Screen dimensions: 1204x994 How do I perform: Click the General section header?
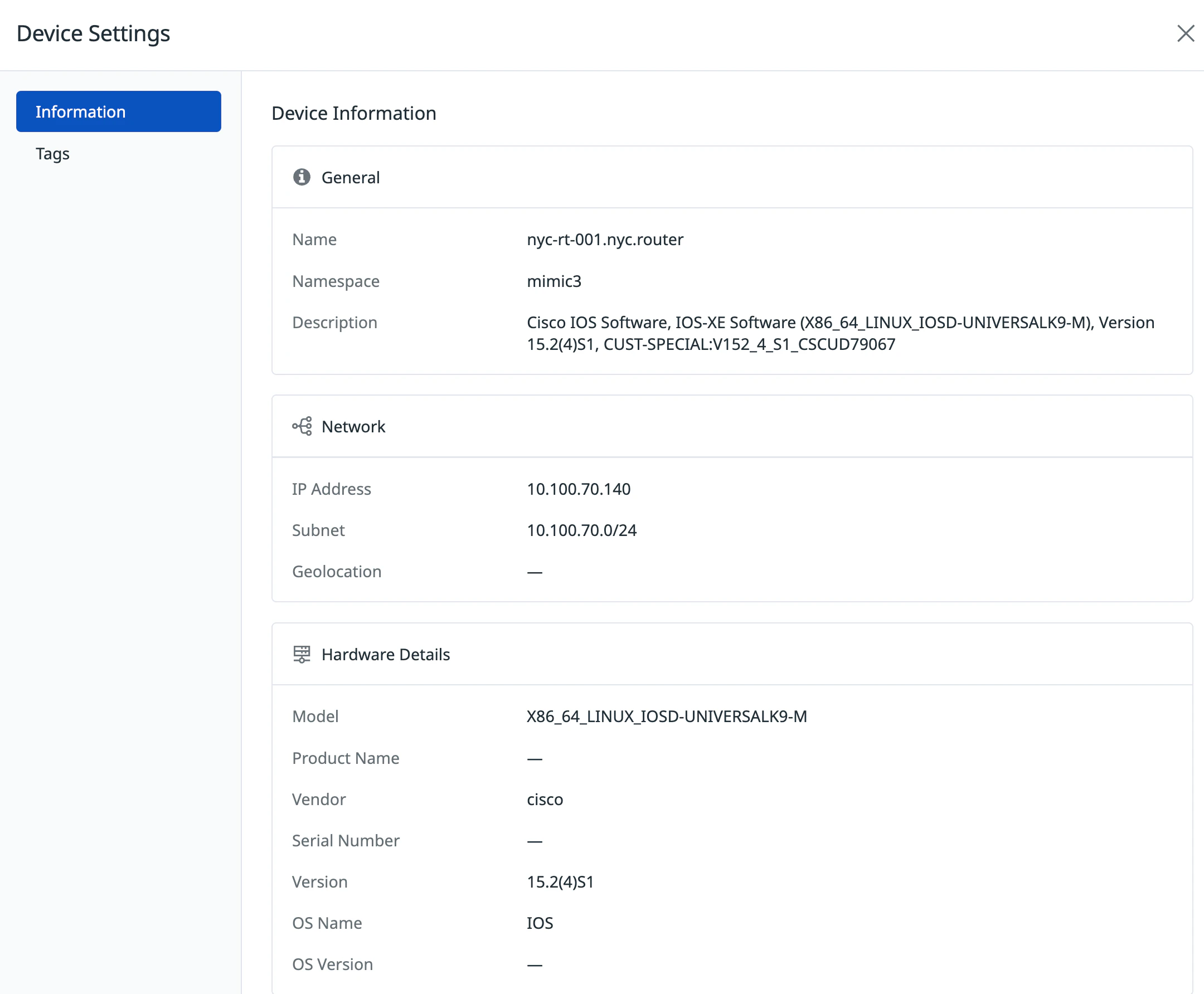click(351, 178)
